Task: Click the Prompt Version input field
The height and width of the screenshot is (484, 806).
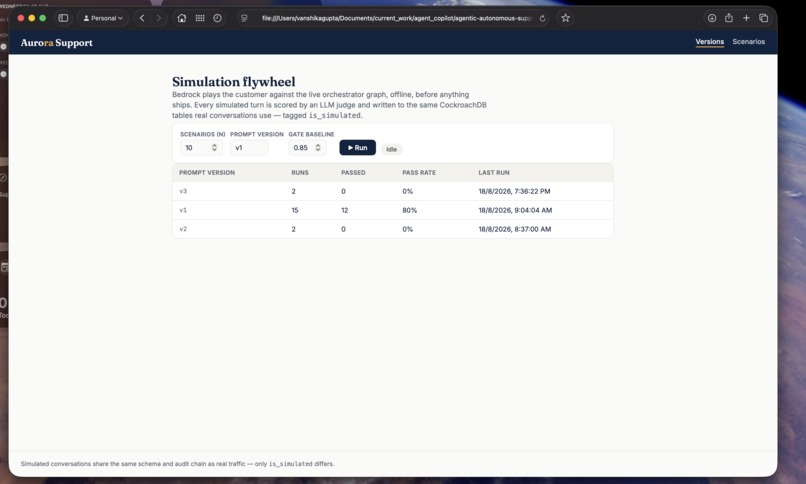Action: coord(249,147)
